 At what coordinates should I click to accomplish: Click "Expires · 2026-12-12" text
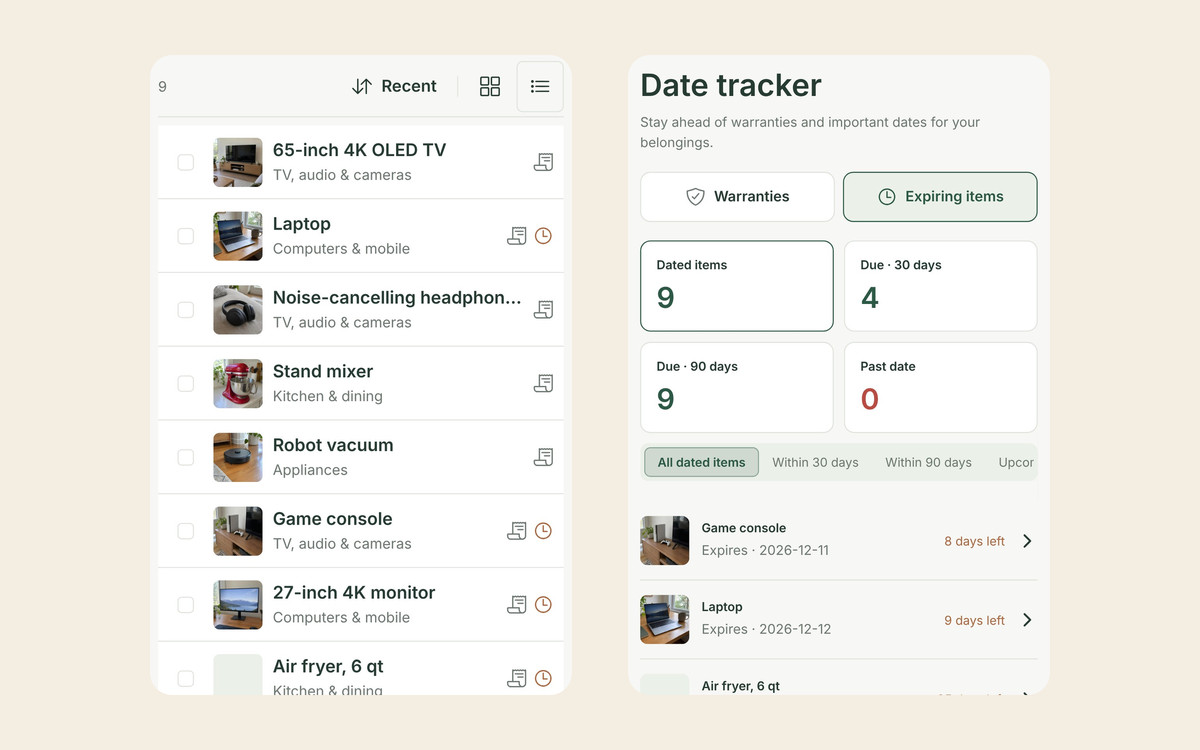click(x=766, y=629)
